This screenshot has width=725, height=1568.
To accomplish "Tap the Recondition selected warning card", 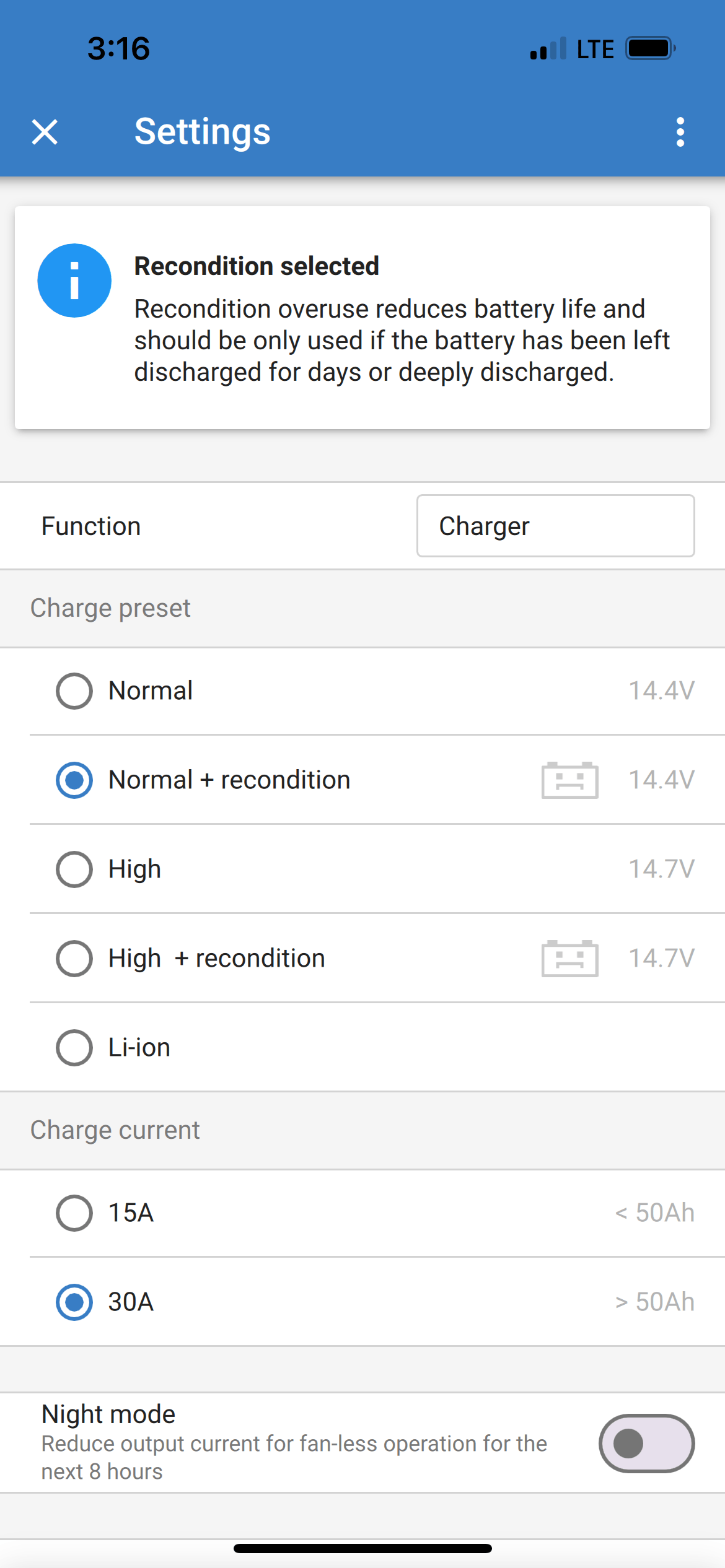I will (362, 318).
